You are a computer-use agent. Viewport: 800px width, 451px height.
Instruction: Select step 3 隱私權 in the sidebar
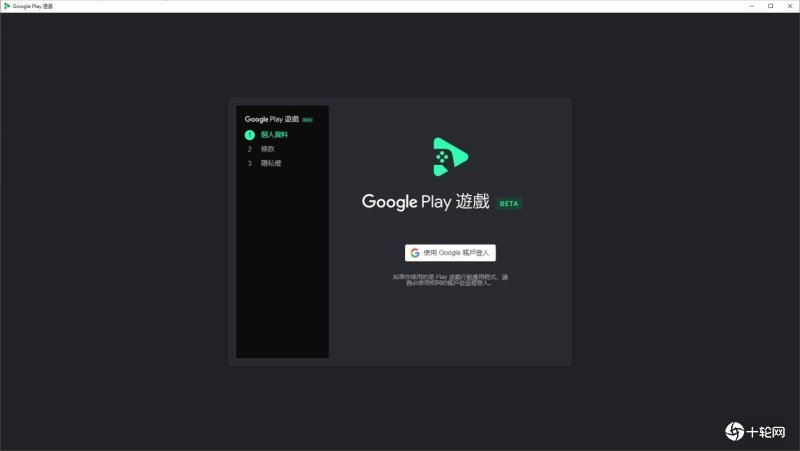(264, 163)
